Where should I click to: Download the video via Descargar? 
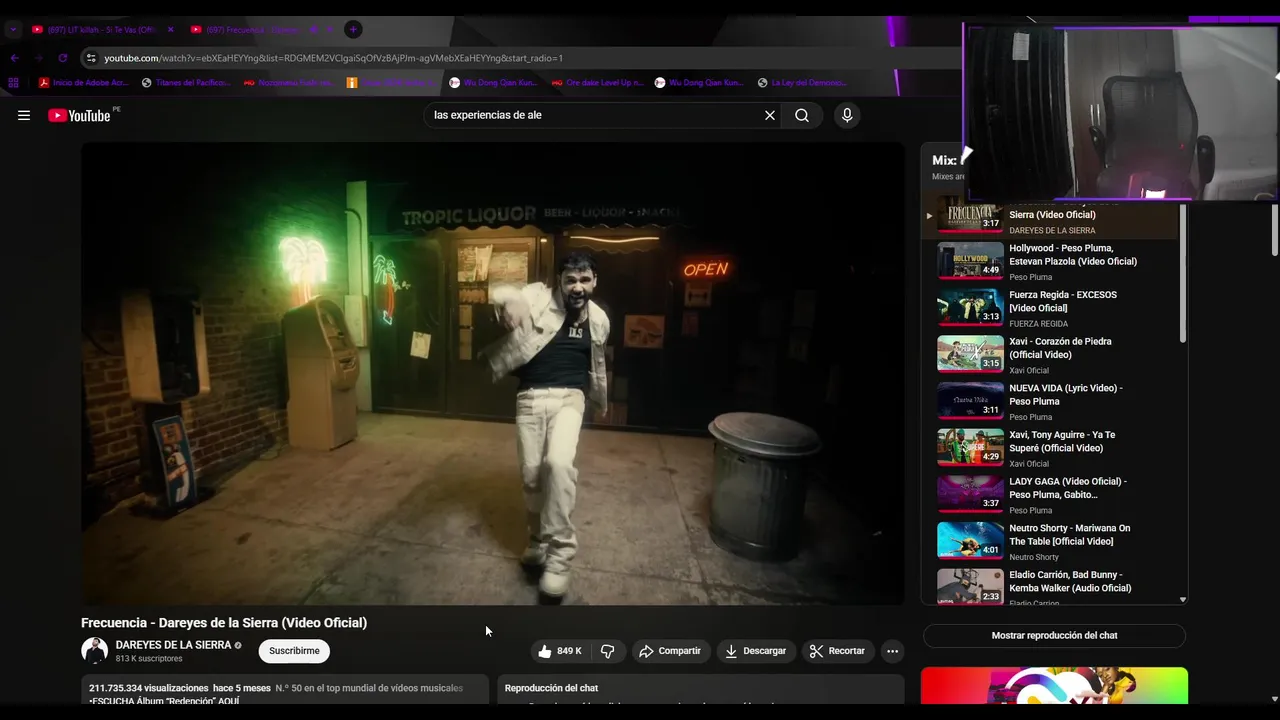click(756, 651)
